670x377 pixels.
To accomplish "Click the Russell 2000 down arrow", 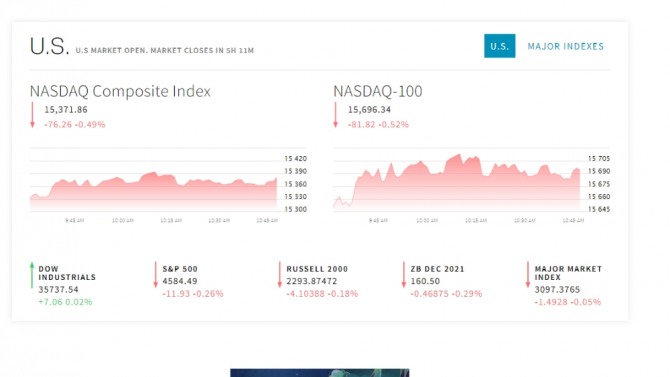I will click(279, 275).
